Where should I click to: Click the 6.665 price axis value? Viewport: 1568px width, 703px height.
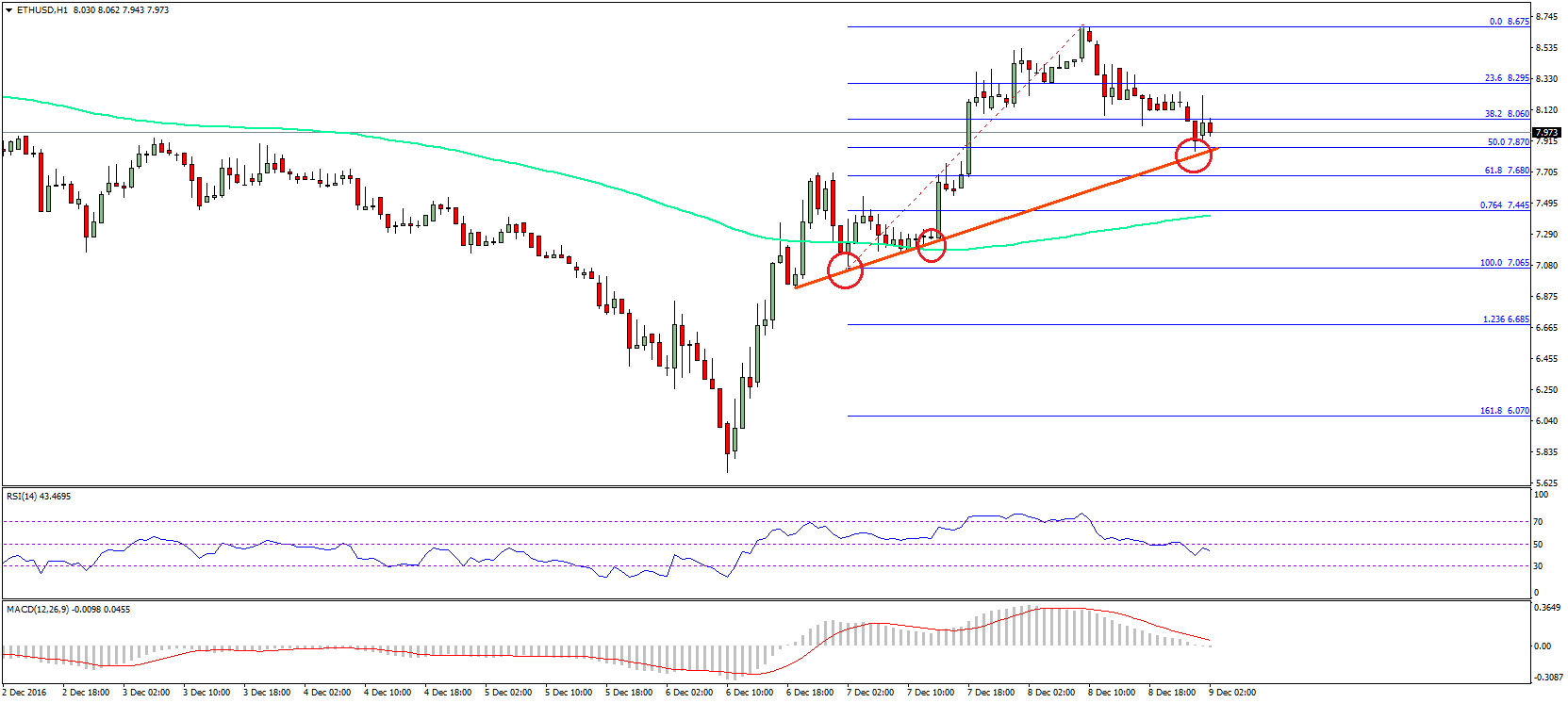(x=1546, y=328)
